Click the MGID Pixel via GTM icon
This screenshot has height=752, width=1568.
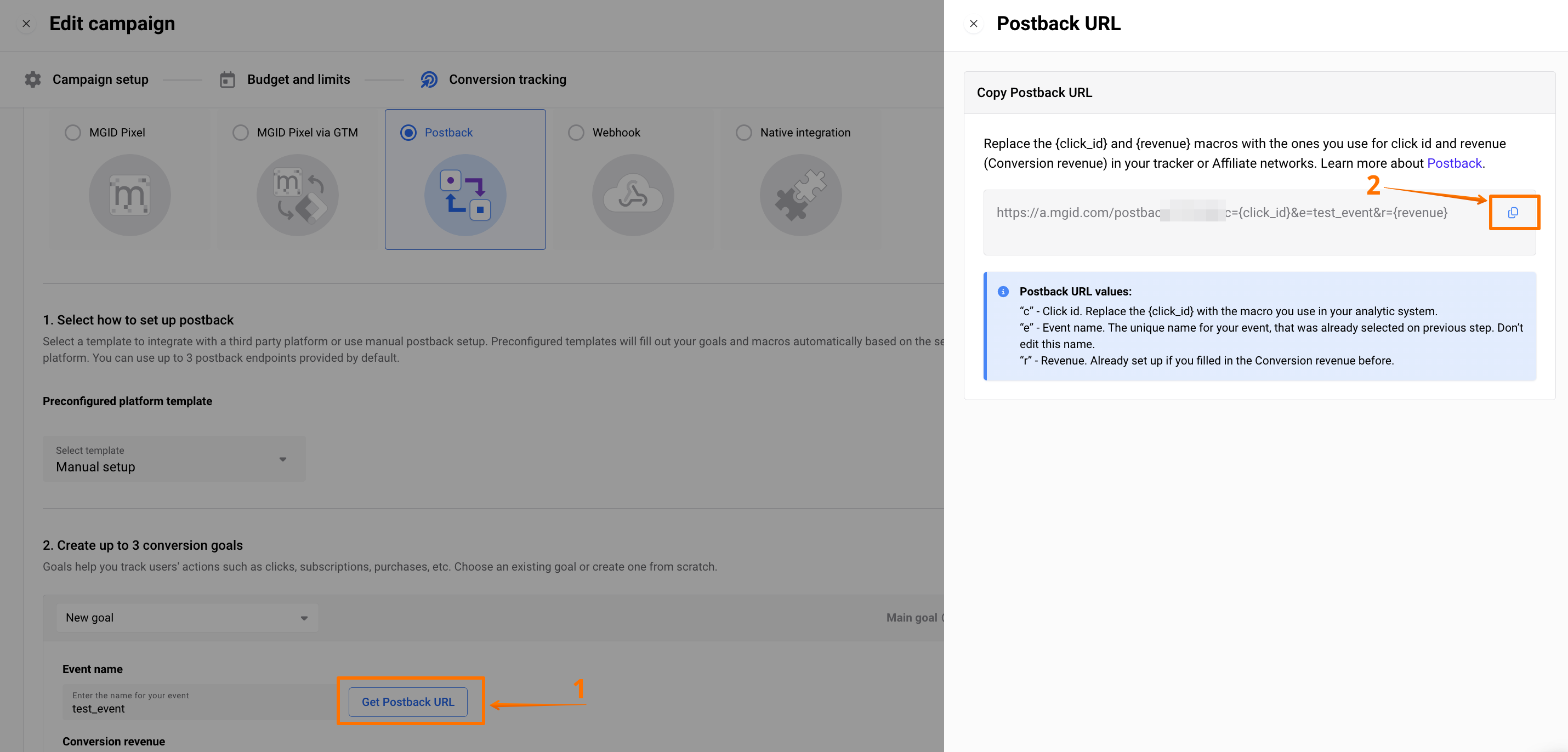tap(298, 195)
